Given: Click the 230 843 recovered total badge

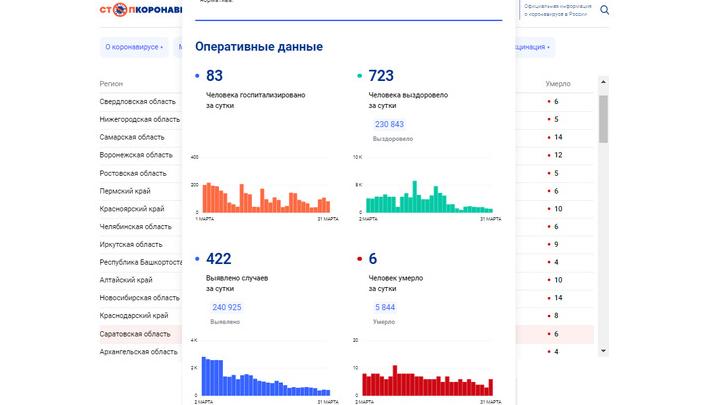Looking at the screenshot, I should [x=389, y=124].
